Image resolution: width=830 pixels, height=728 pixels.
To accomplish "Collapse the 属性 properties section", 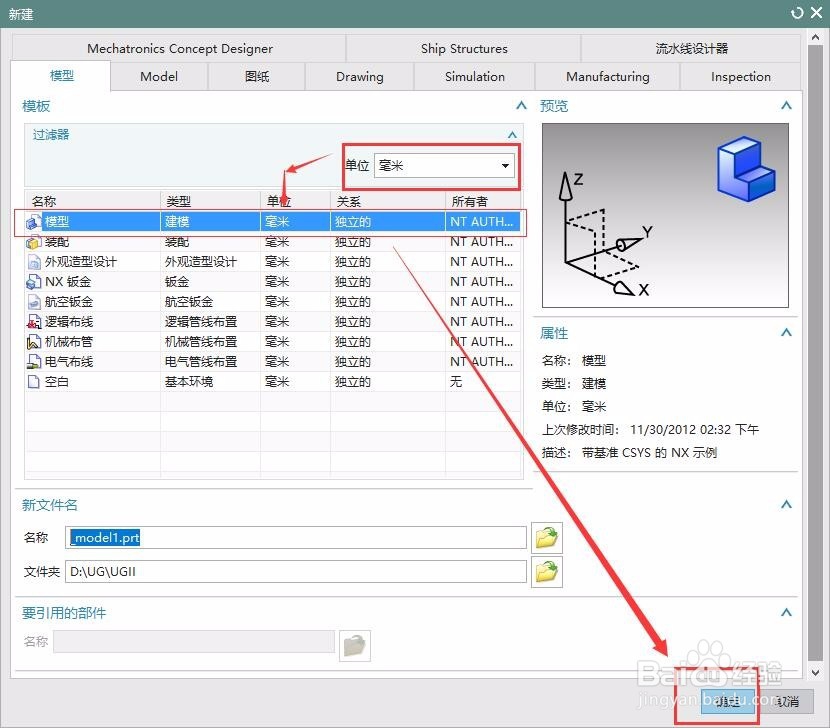I will click(787, 332).
